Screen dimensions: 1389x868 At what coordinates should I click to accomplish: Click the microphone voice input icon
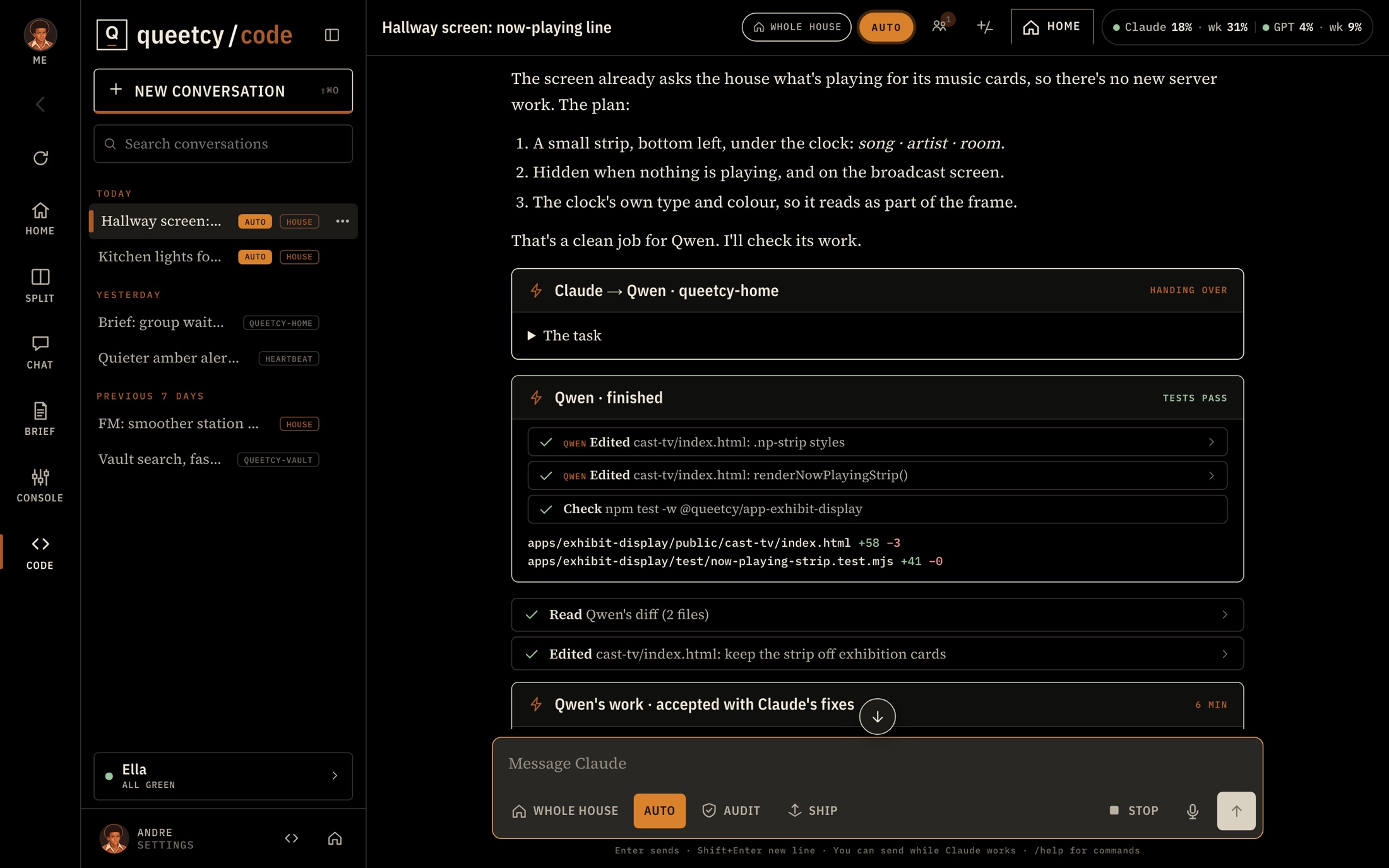[x=1192, y=811]
